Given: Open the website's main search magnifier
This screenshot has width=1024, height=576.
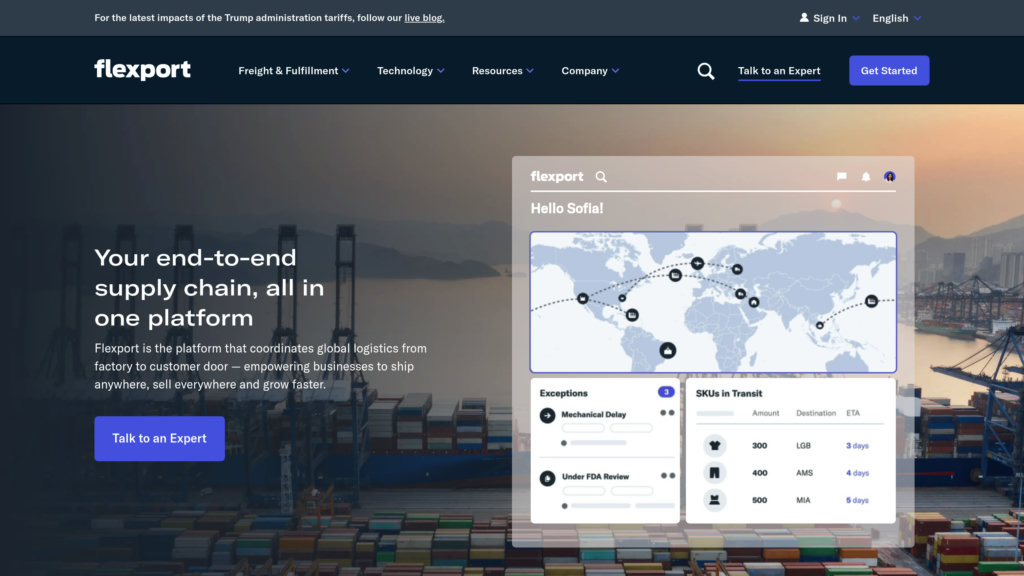Looking at the screenshot, I should 706,70.
